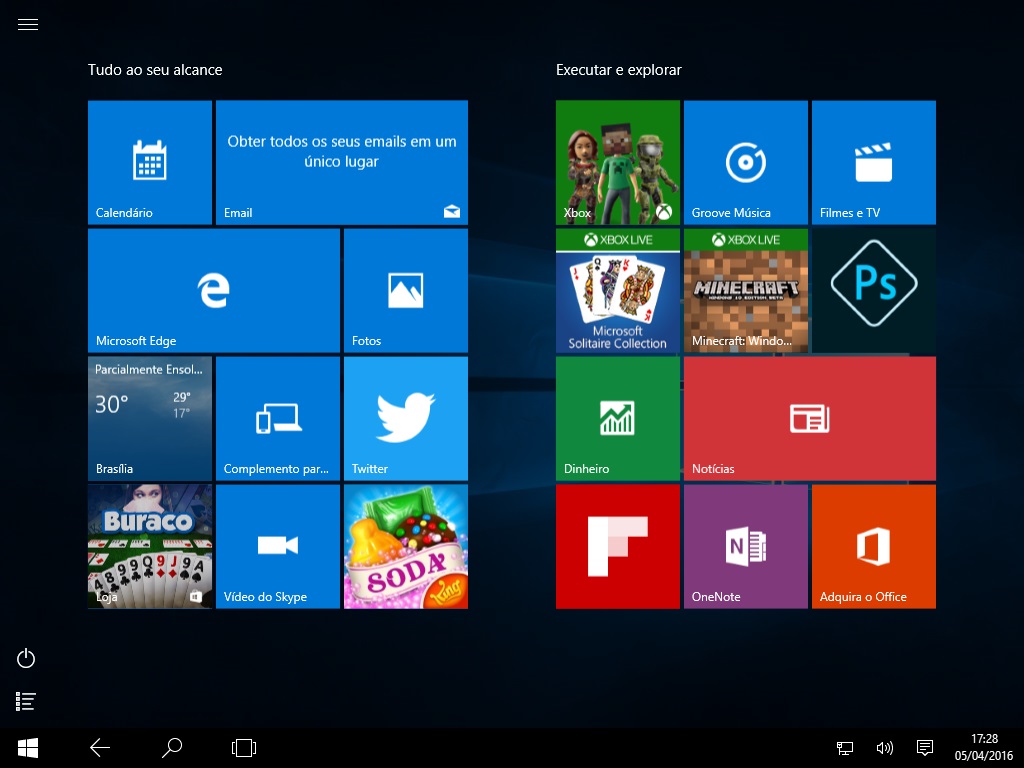The width and height of the screenshot is (1024, 768).
Task: Open the Calendário tile
Action: point(149,162)
